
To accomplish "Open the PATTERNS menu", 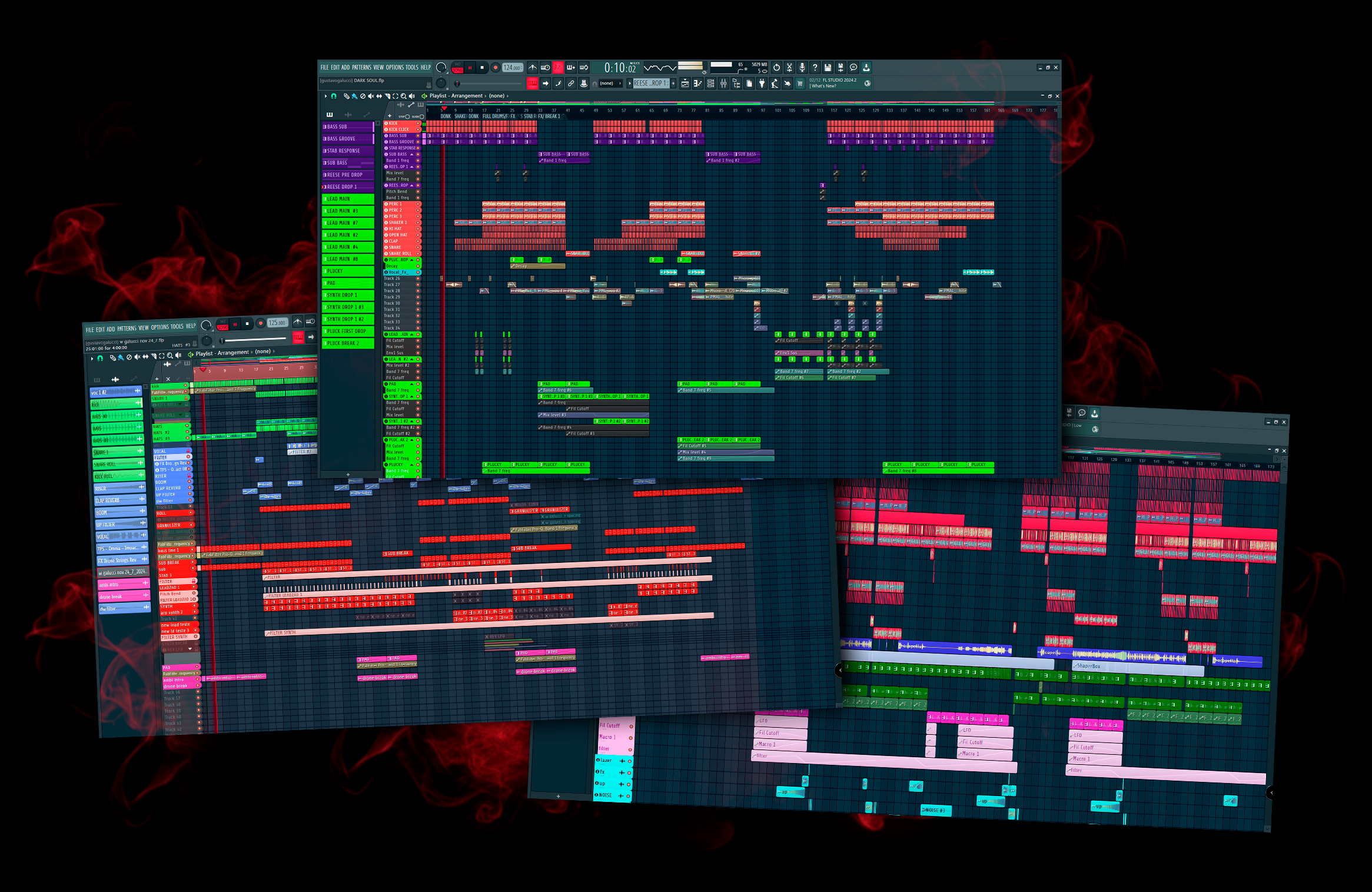I will [361, 67].
